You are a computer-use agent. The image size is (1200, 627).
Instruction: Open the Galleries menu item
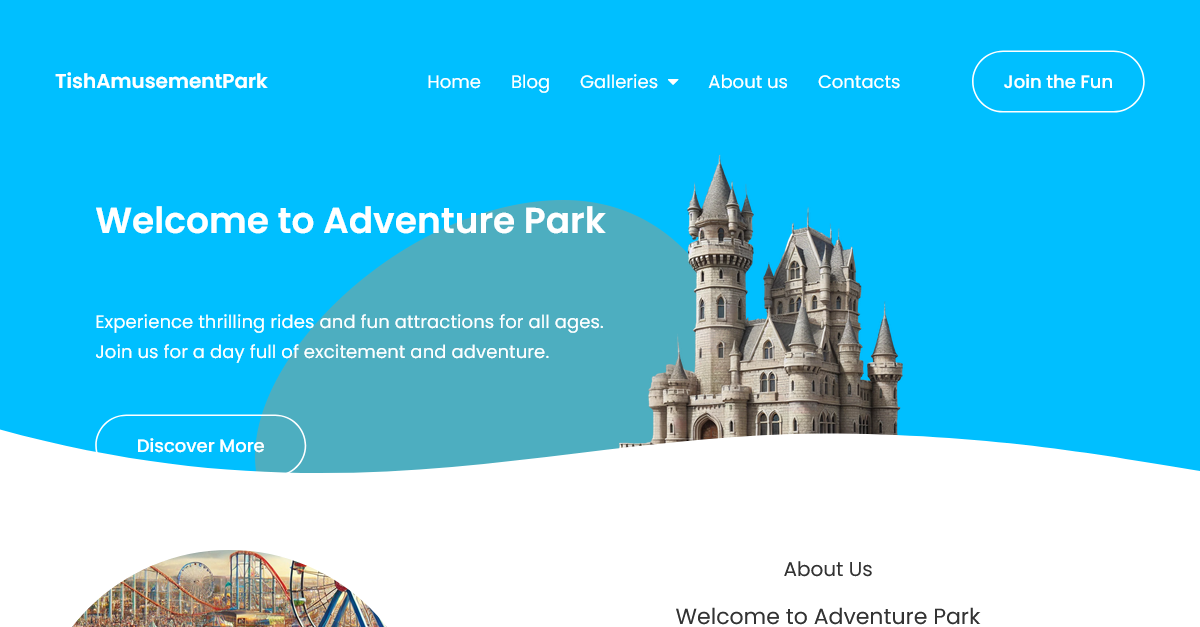pos(619,82)
